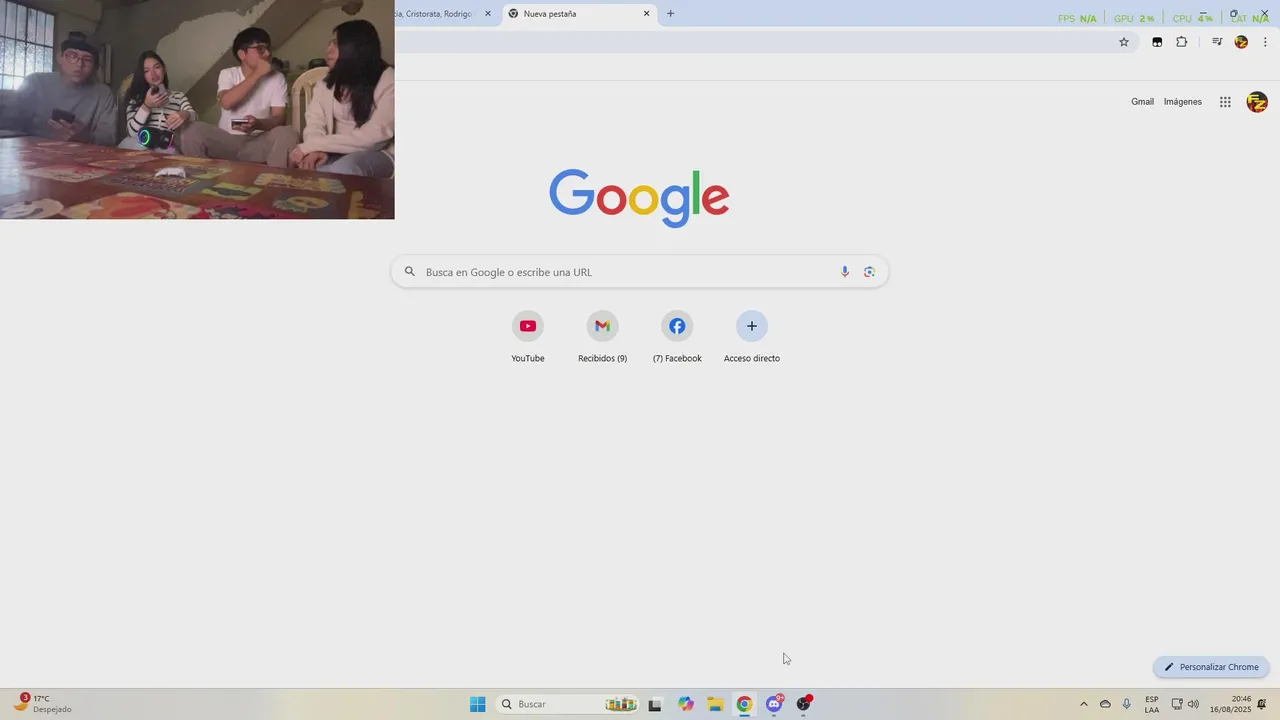
Task: Open the 17°C Despejado weather widget
Action: [x=42, y=704]
